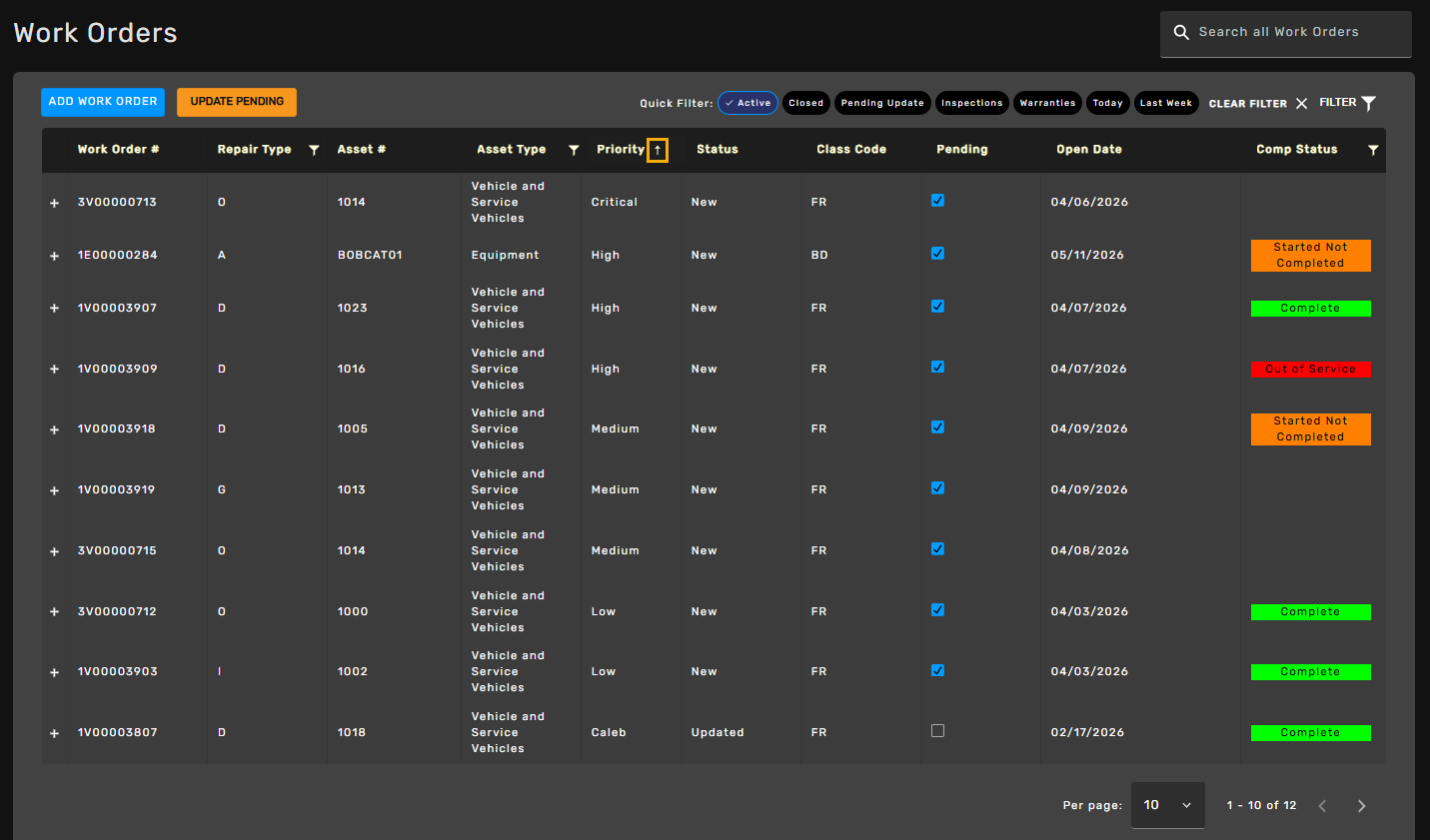Viewport: 1430px width, 840px height.
Task: Click the Add Work Order button
Action: (103, 102)
